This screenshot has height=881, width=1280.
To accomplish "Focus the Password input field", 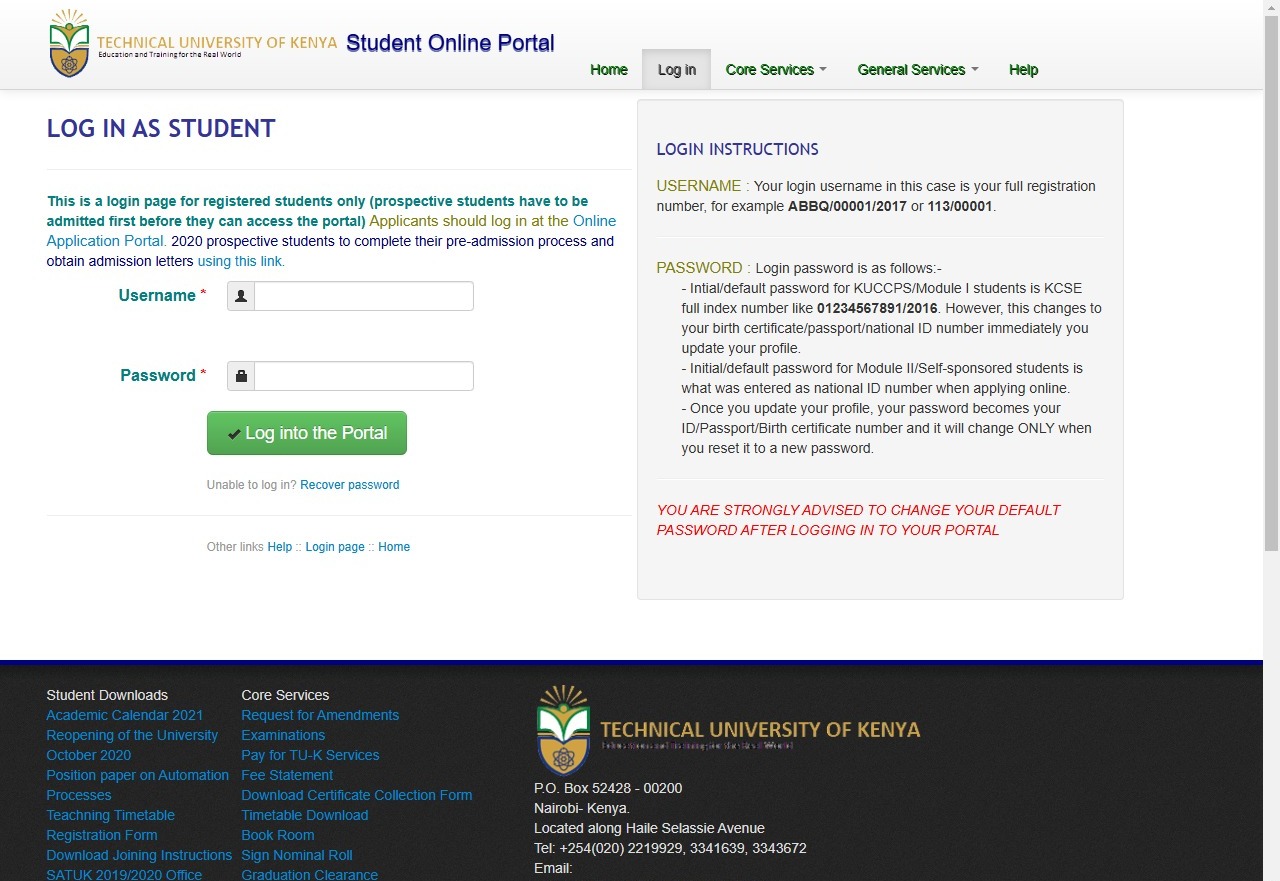I will click(x=364, y=376).
